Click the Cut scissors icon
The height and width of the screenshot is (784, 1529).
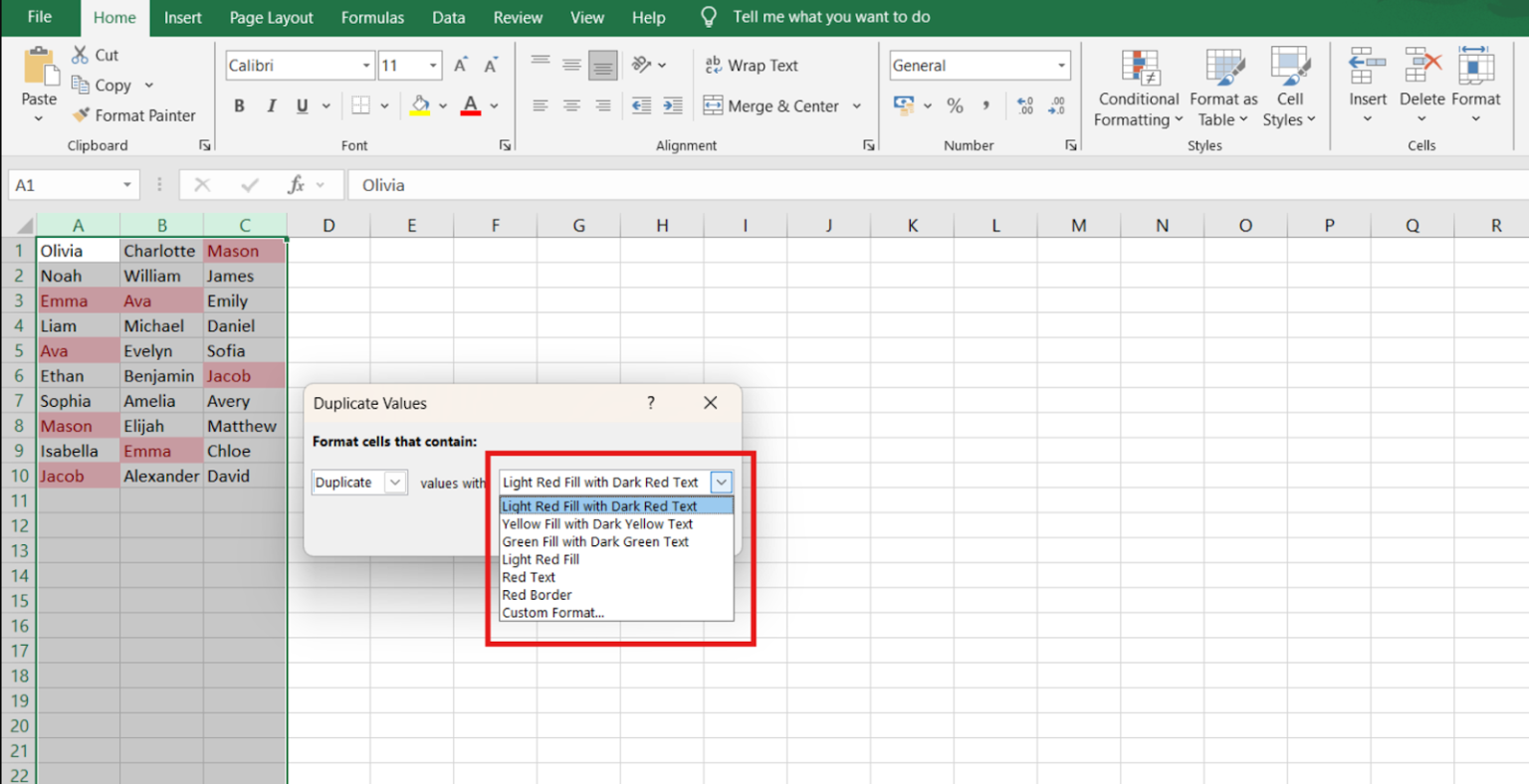pyautogui.click(x=81, y=55)
